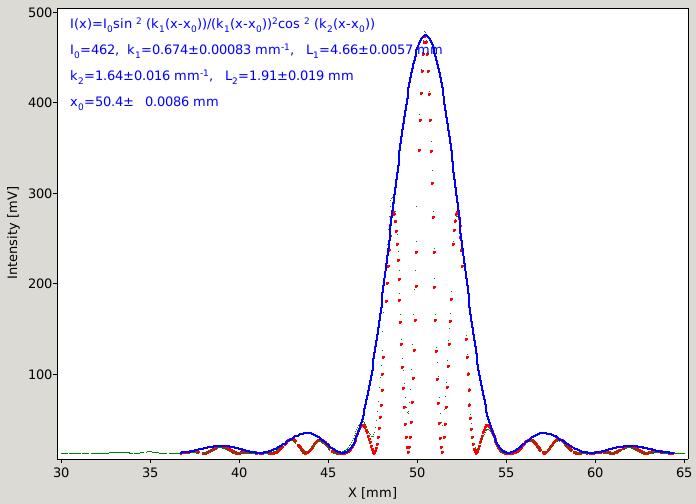Click the green baseline near x=35
This screenshot has width=696, height=504.
click(150, 452)
